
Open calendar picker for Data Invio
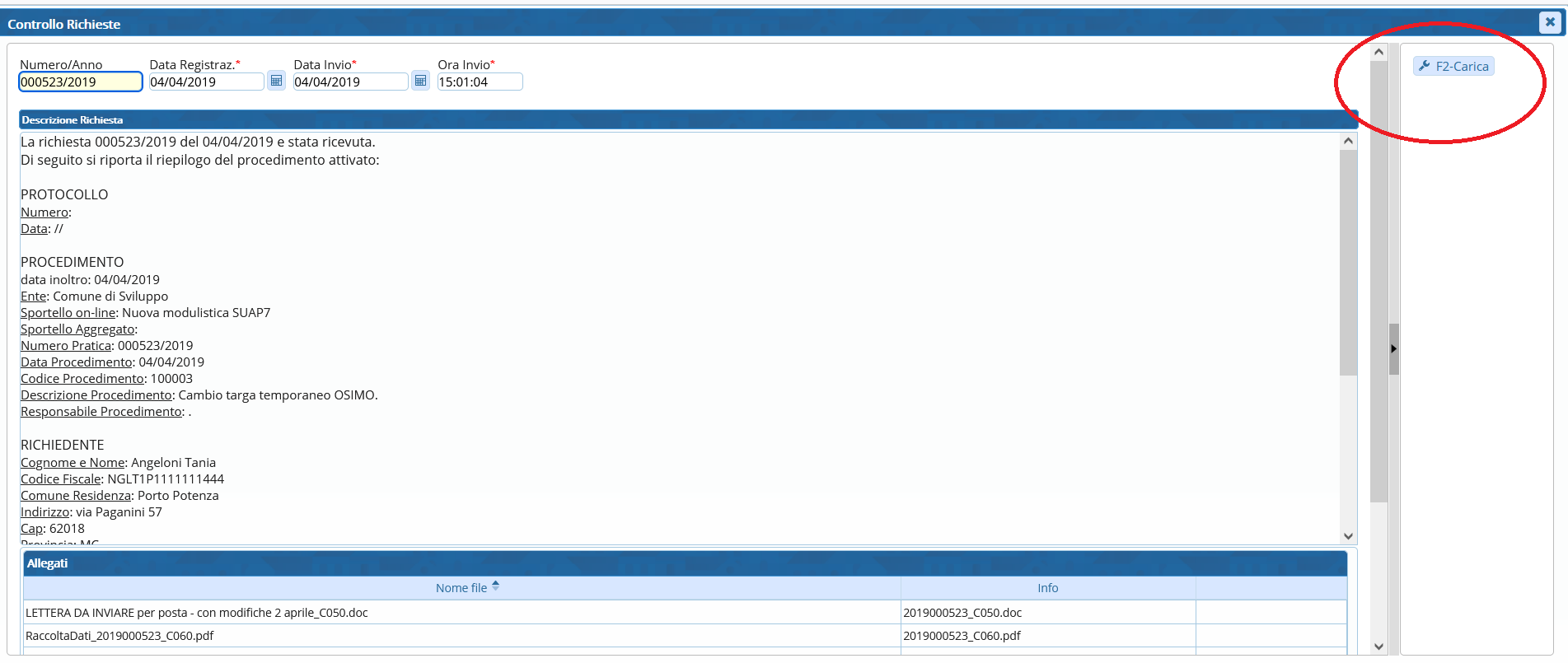[x=420, y=81]
